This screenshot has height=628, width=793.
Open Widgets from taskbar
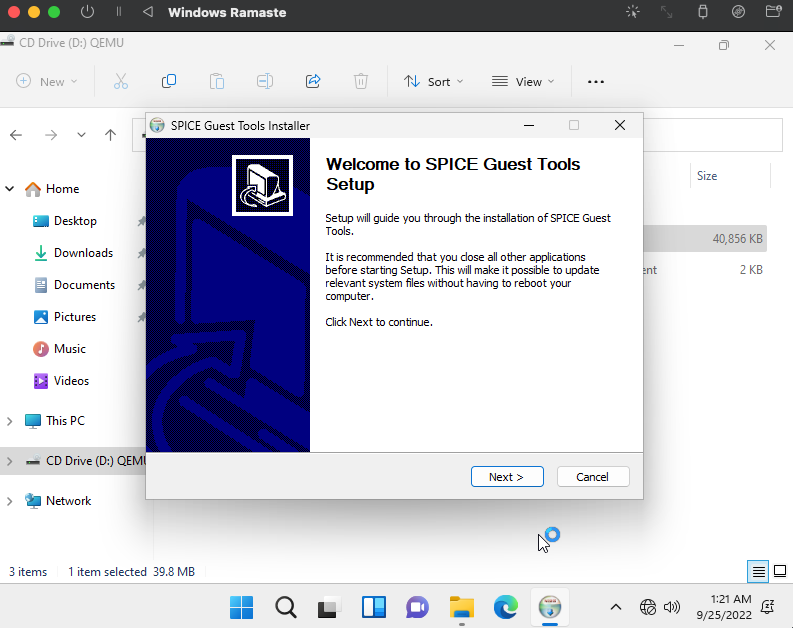click(374, 607)
